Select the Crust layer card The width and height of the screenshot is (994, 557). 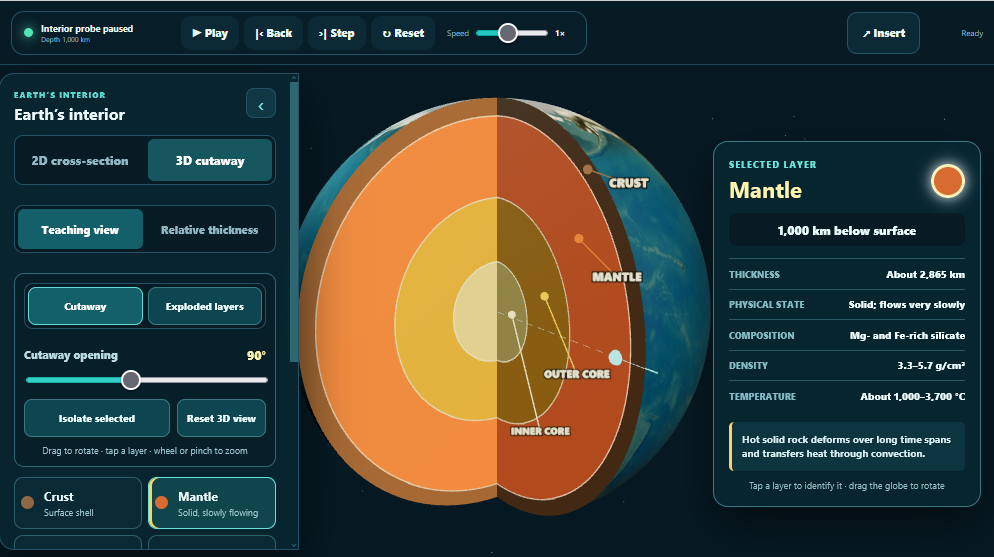click(78, 503)
